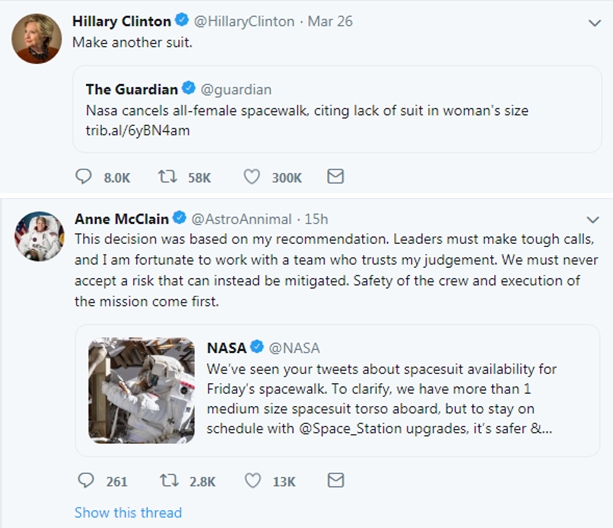The image size is (613, 528).
Task: Open the NASA account name in quoted tweet
Action: [226, 348]
